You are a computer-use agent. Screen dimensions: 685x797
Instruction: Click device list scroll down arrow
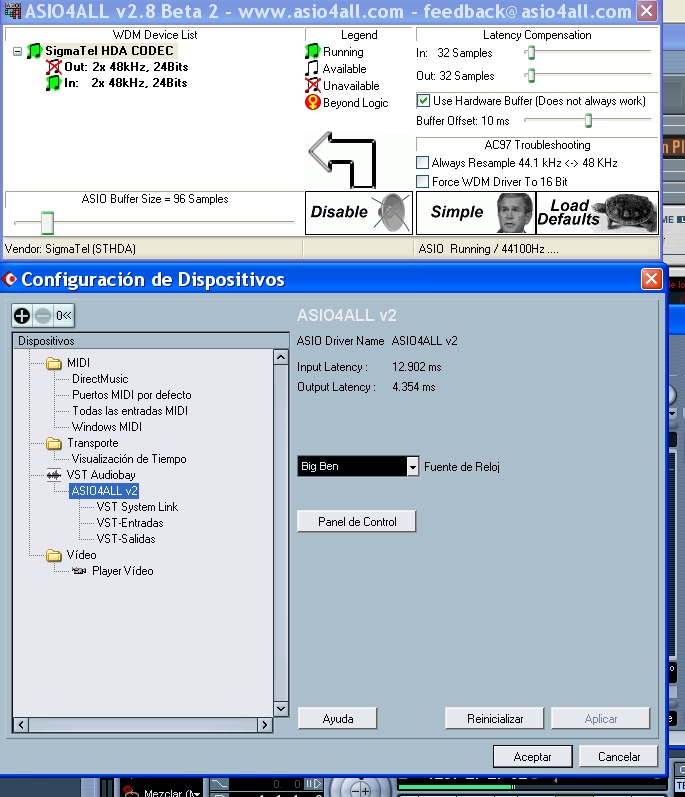tap(281, 708)
